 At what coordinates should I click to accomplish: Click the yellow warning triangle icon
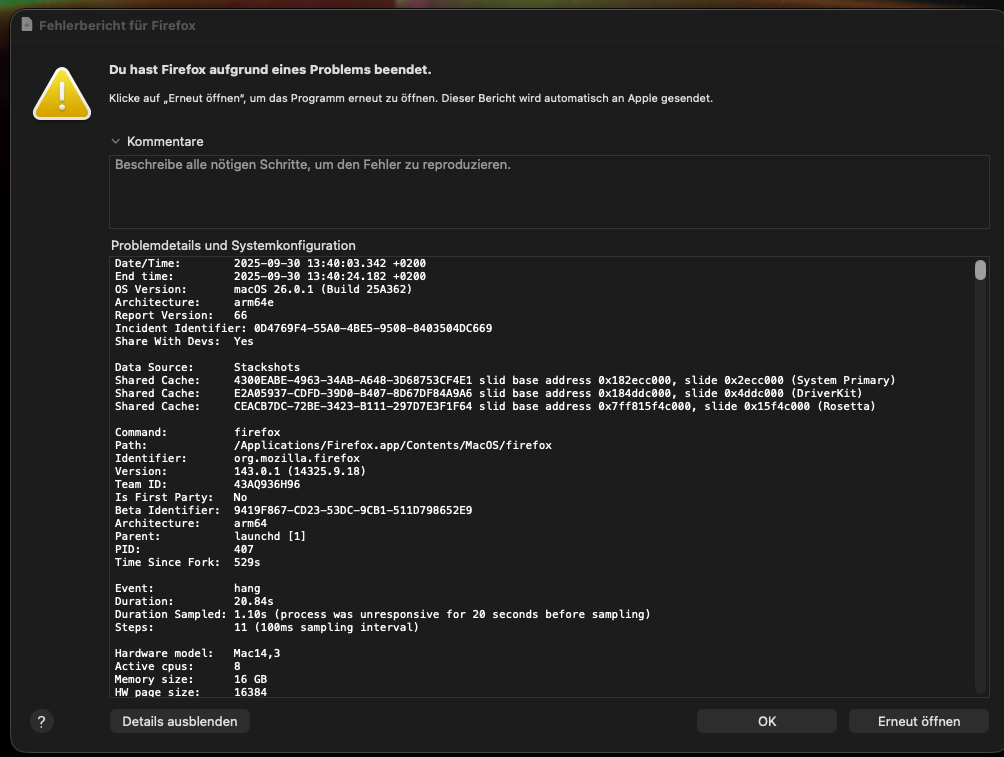tap(61, 94)
